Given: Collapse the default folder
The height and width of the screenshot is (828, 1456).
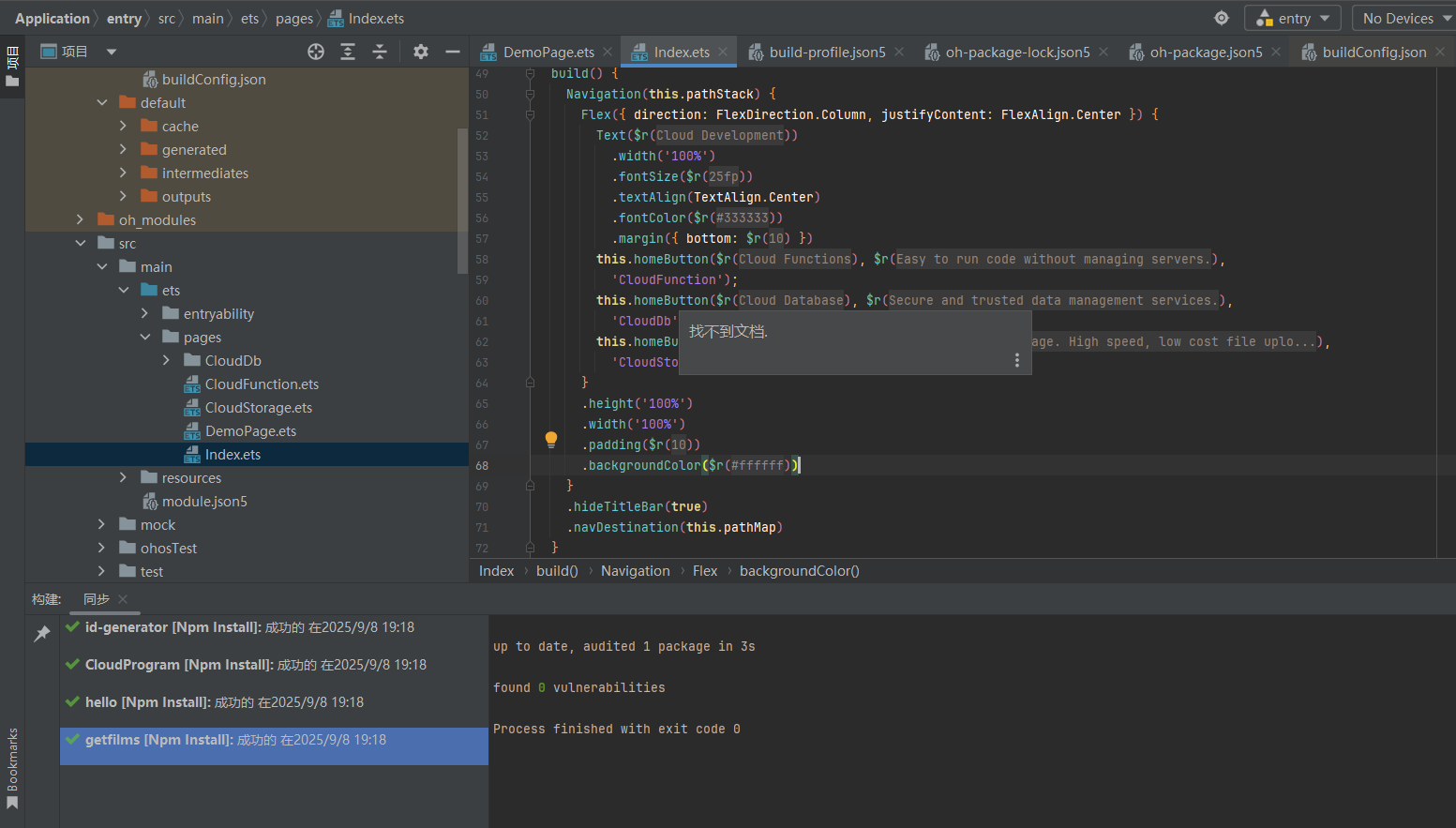Looking at the screenshot, I should tap(102, 102).
